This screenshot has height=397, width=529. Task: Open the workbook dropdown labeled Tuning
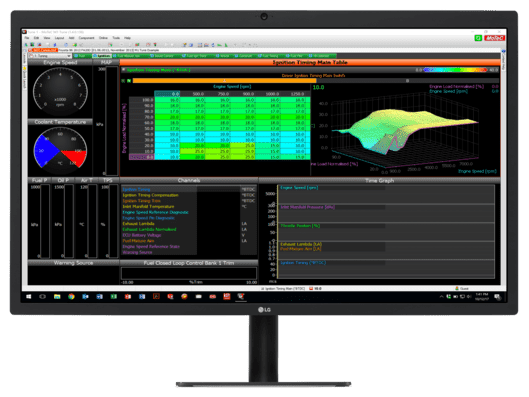(x=50, y=56)
